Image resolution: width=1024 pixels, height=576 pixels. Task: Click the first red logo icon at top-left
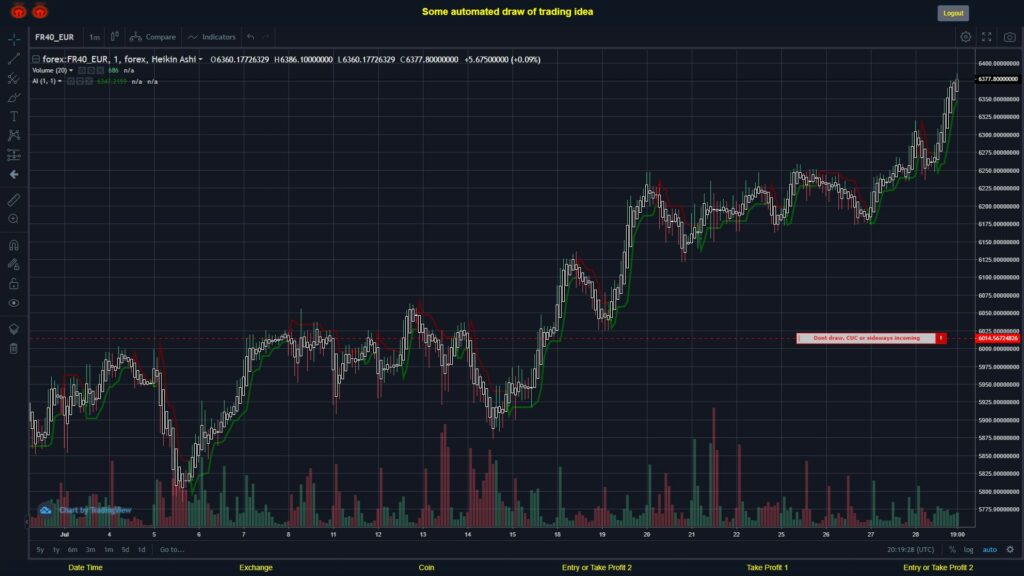click(x=18, y=11)
